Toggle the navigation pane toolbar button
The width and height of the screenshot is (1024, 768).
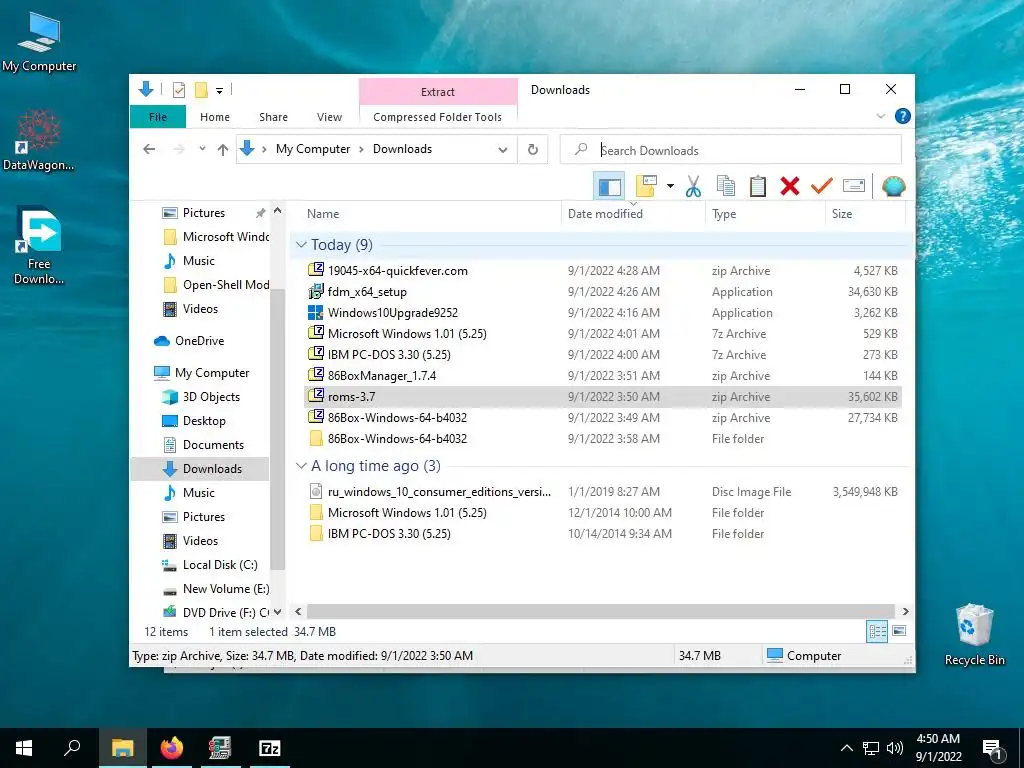coord(609,187)
